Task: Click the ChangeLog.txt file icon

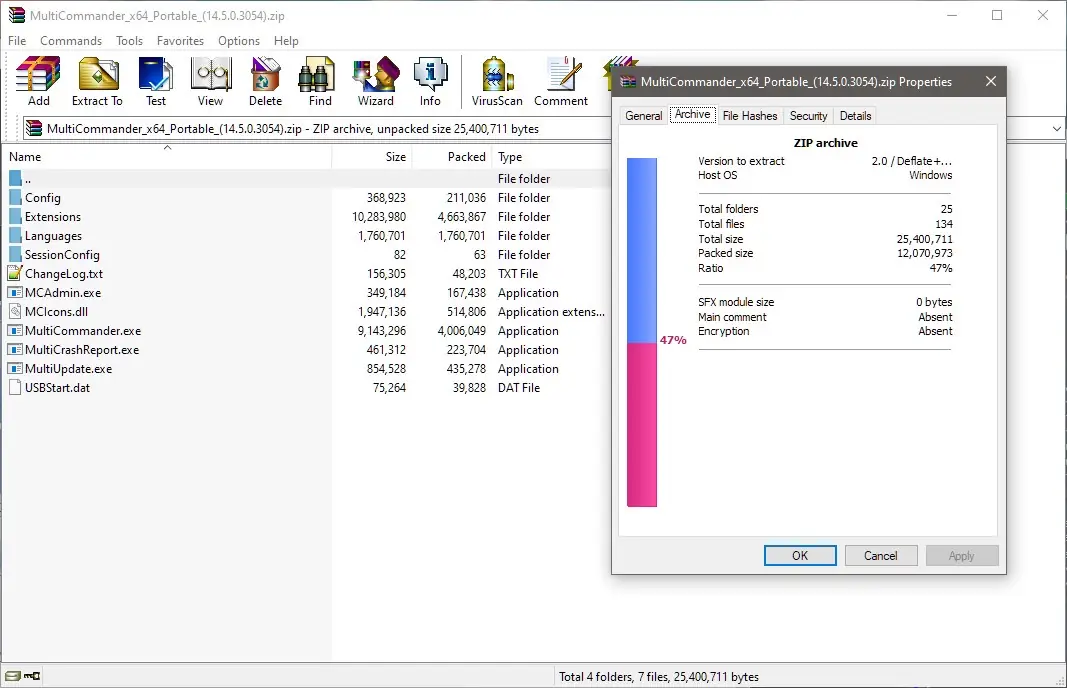Action: point(15,274)
